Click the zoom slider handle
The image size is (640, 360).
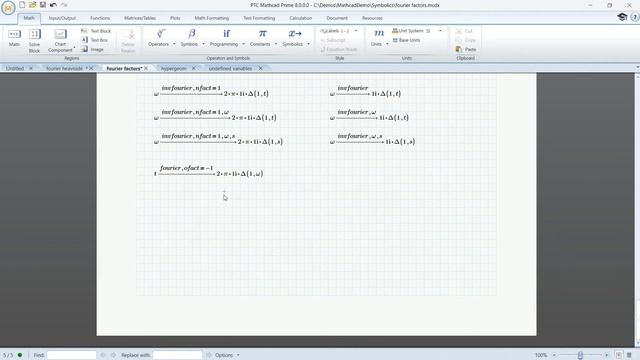click(x=580, y=356)
